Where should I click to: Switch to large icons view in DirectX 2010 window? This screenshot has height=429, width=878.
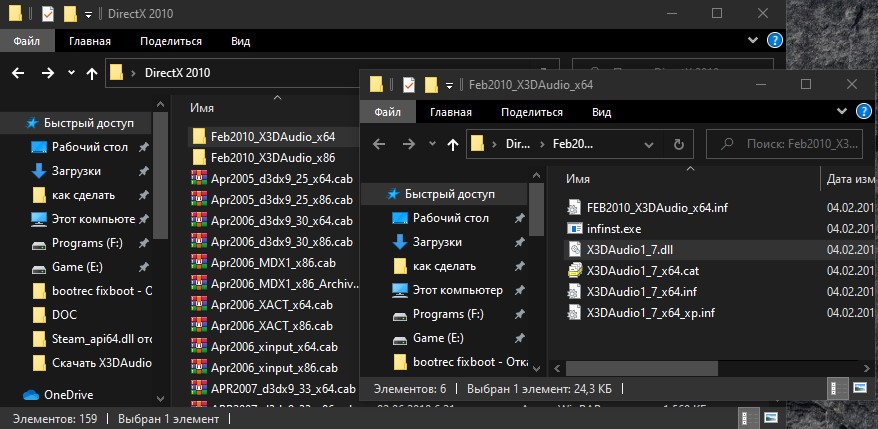[x=771, y=418]
